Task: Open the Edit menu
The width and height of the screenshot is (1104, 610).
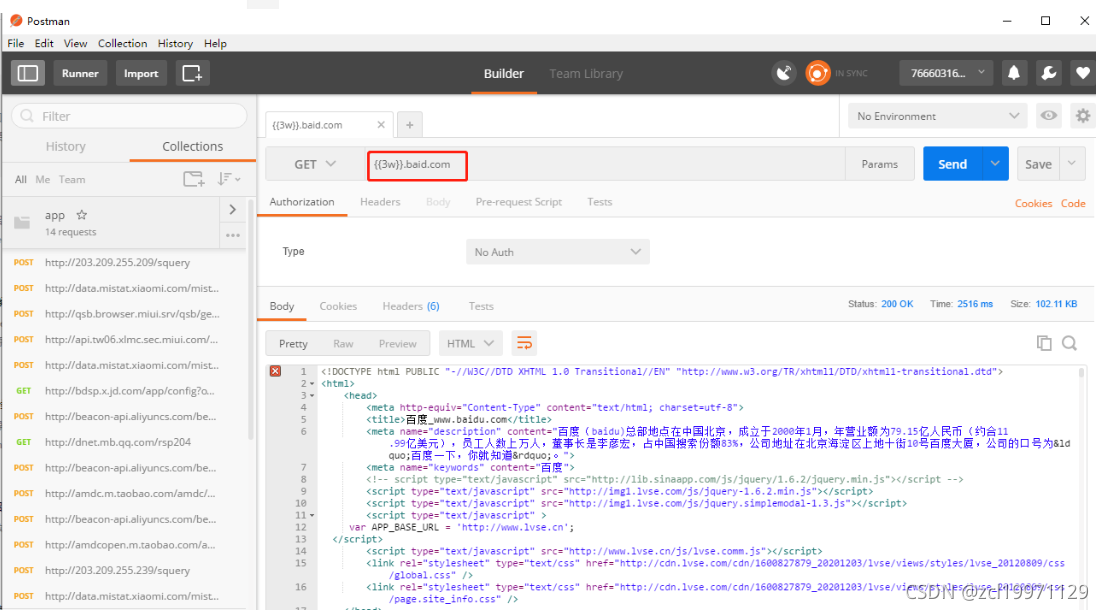Action: click(x=44, y=43)
